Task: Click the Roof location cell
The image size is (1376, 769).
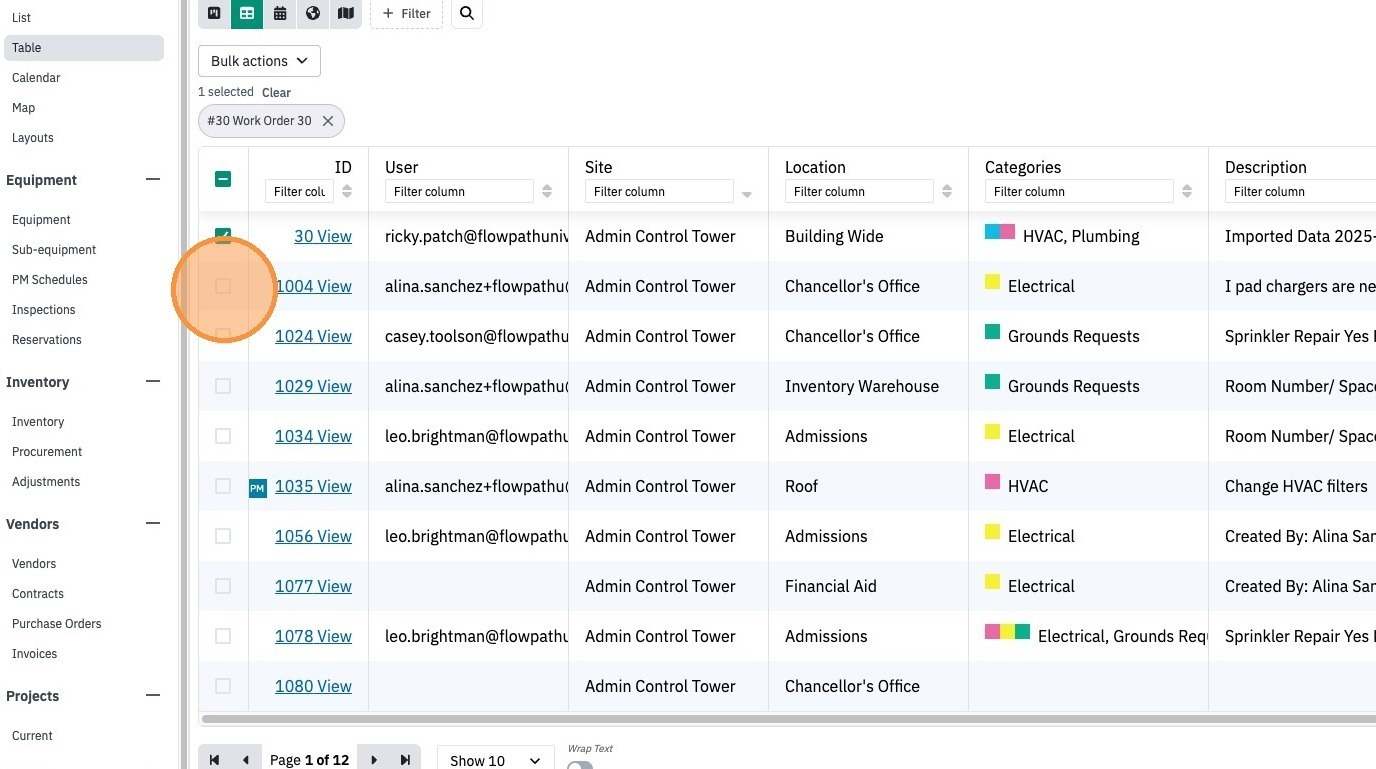Action: [x=801, y=486]
